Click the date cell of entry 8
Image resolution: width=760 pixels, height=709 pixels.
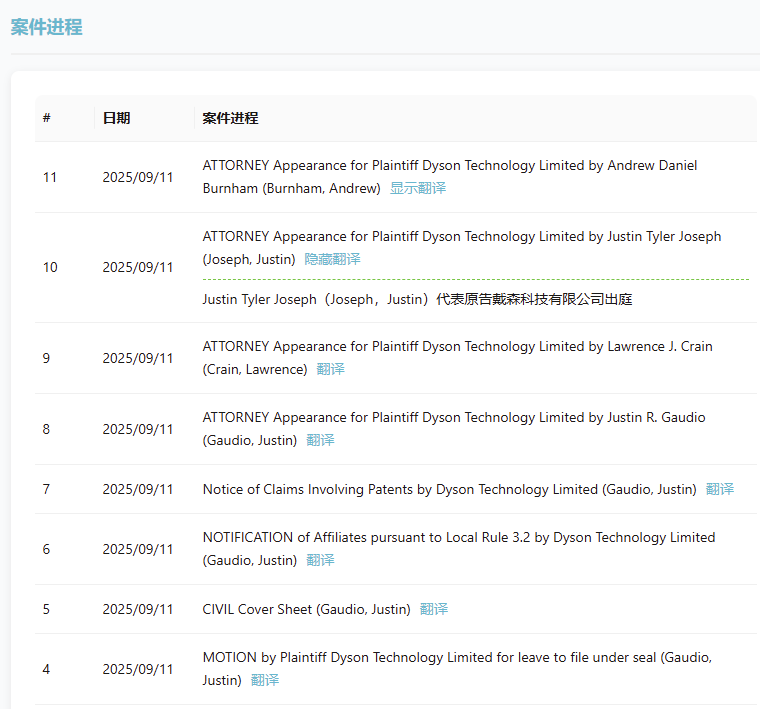coord(137,429)
